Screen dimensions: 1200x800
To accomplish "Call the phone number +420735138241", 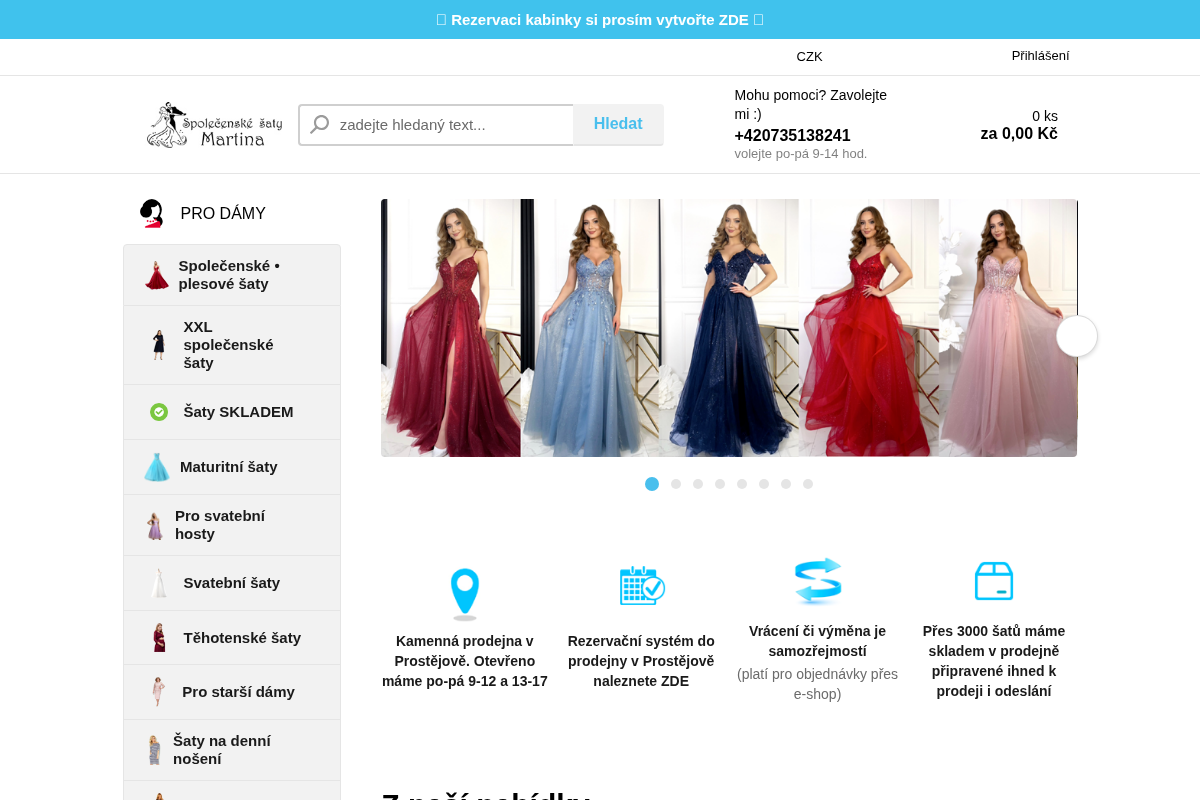I will click(x=792, y=136).
